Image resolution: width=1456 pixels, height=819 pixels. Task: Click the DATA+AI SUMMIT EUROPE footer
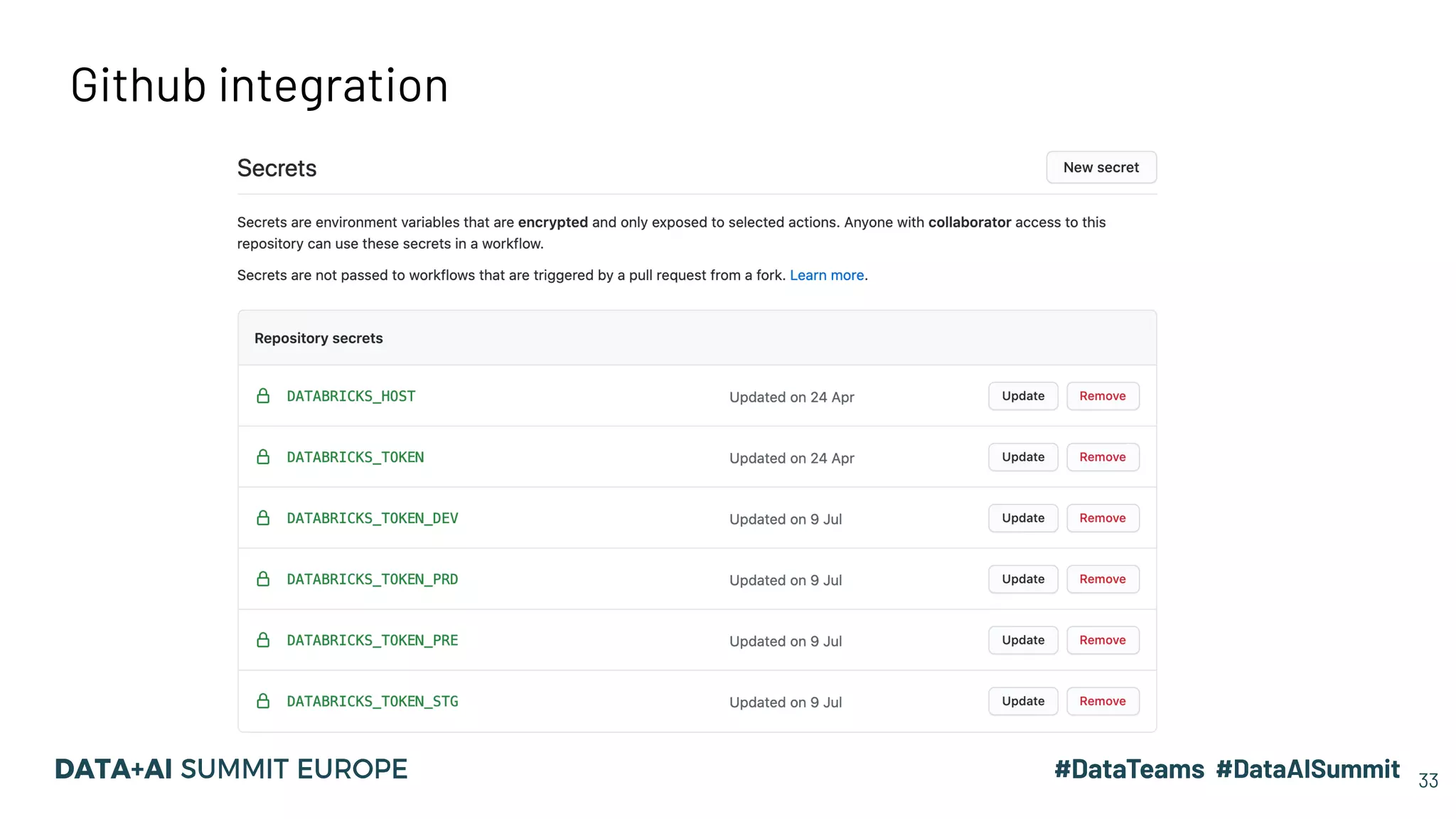(x=231, y=769)
